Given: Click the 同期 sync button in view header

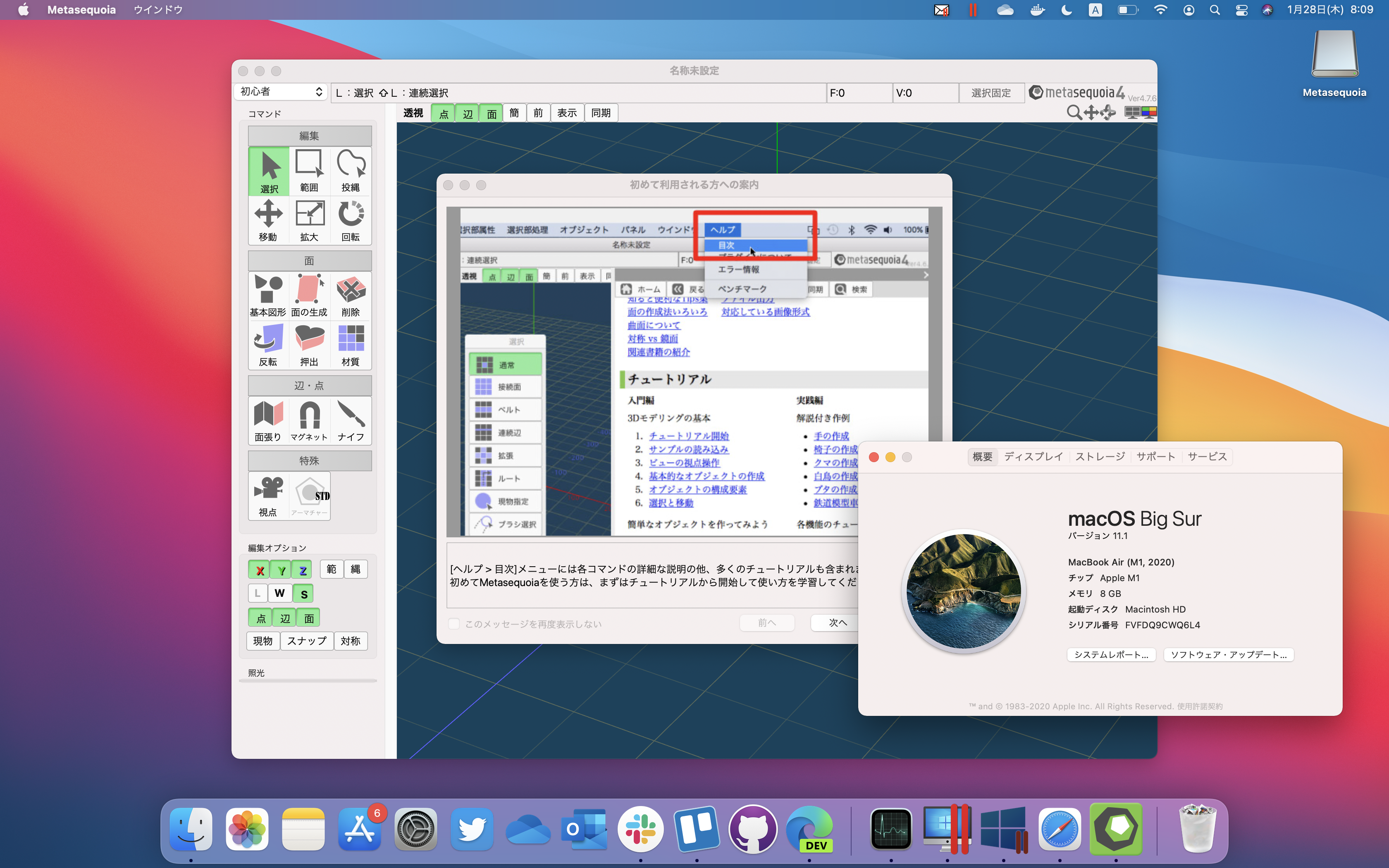Looking at the screenshot, I should pyautogui.click(x=601, y=113).
